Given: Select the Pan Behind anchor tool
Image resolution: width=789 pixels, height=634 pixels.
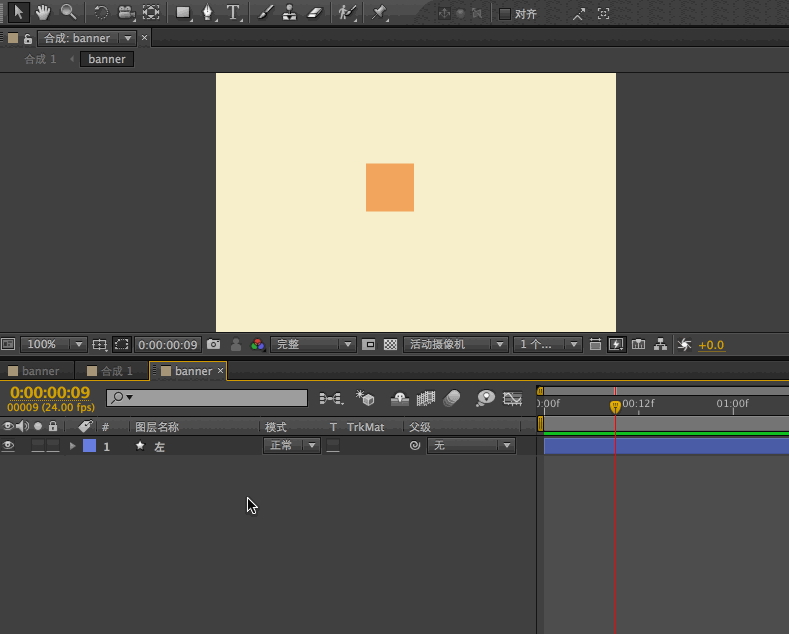Looking at the screenshot, I should tap(151, 12).
